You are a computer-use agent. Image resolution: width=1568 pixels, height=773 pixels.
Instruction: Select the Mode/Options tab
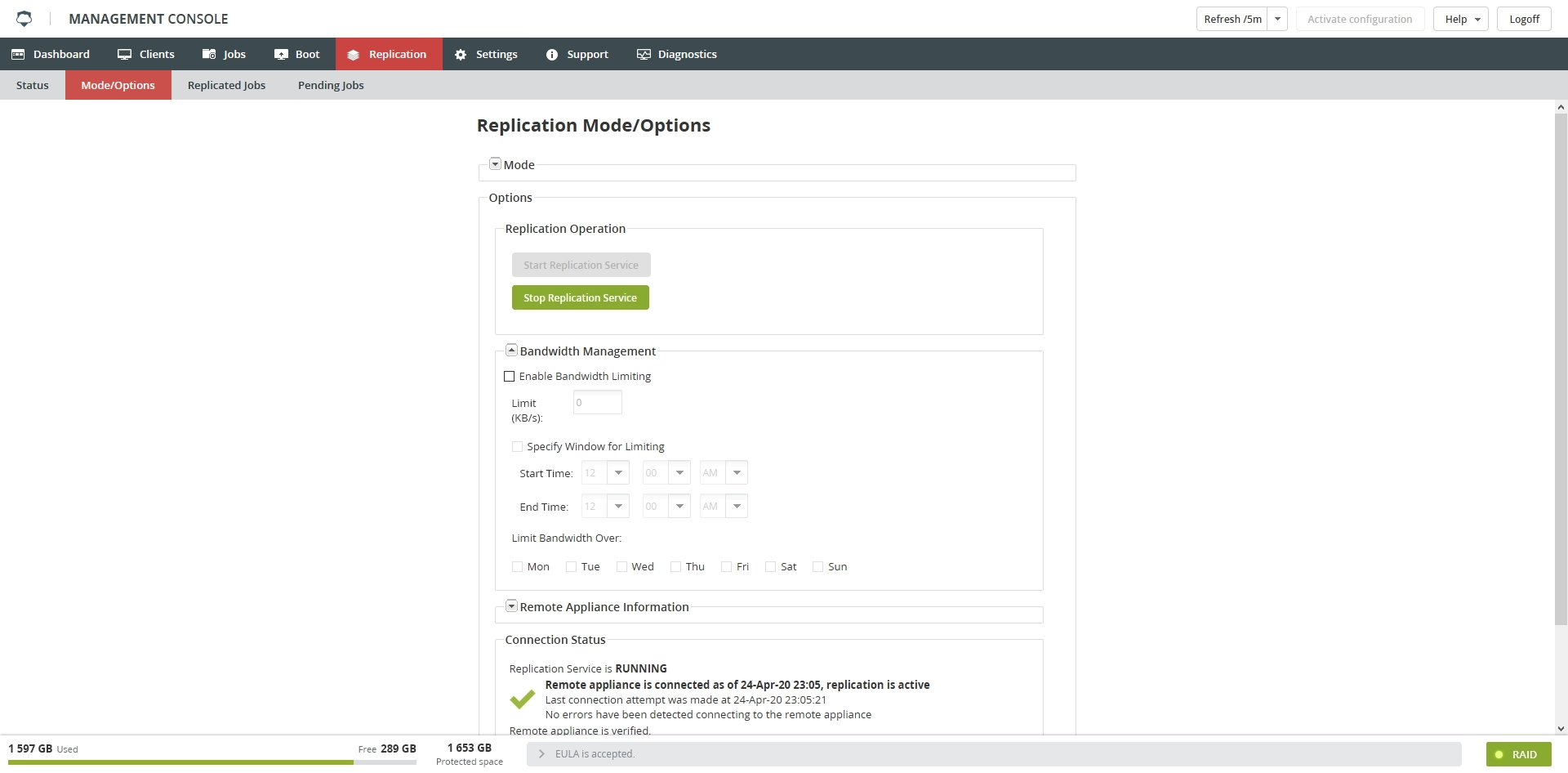[x=118, y=85]
